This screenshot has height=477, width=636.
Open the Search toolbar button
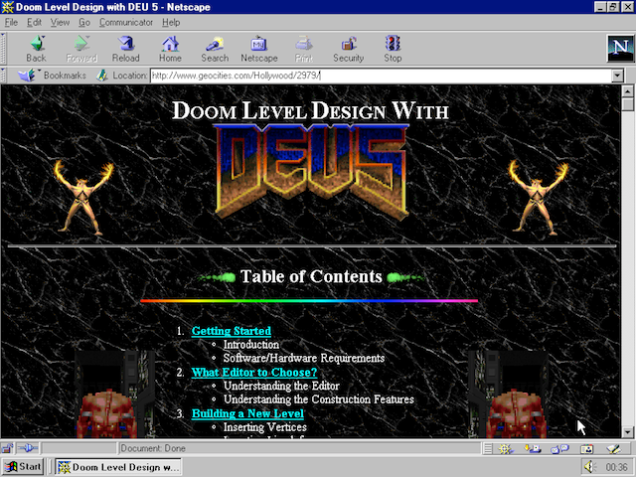pos(215,49)
